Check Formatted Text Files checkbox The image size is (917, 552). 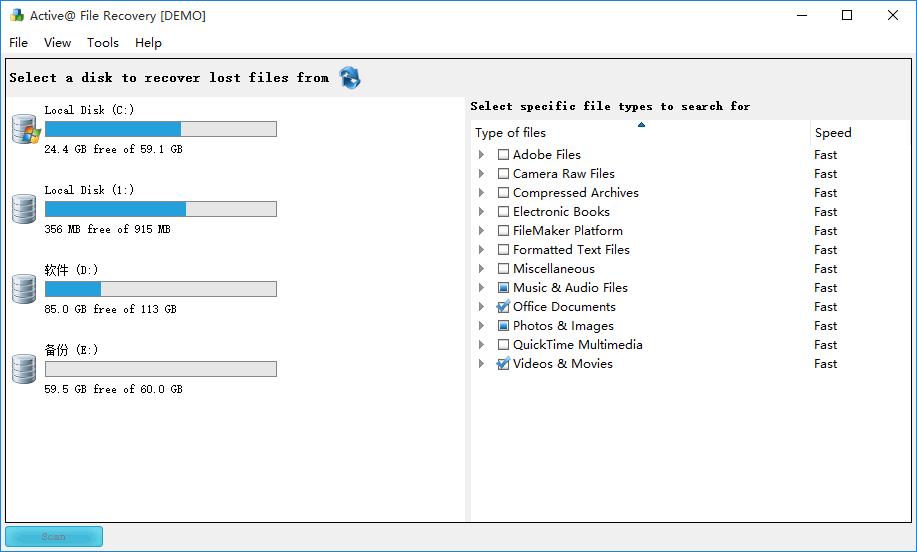tap(503, 250)
